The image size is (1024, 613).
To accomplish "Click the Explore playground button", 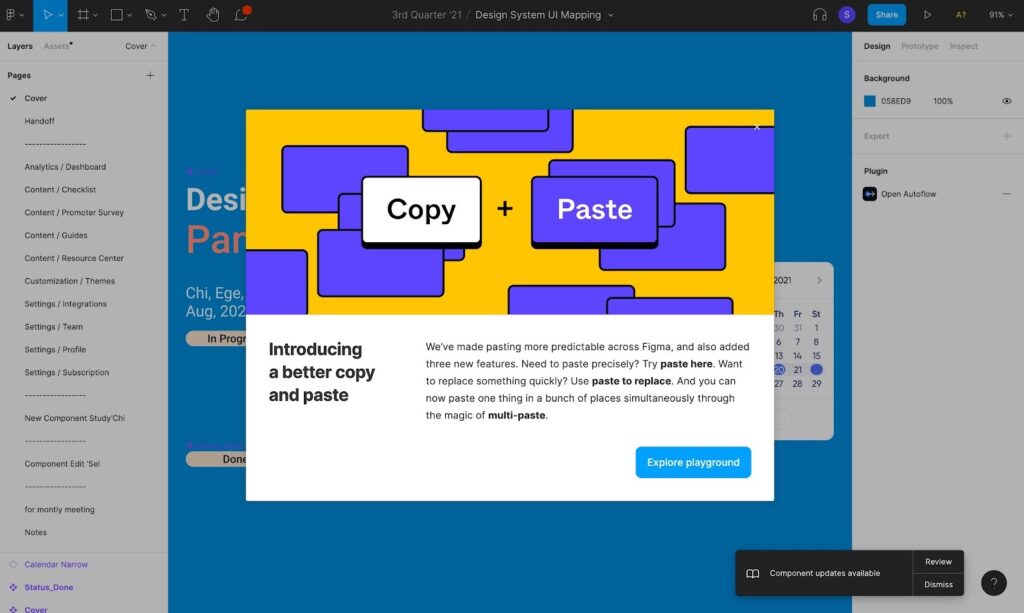I will 693,462.
